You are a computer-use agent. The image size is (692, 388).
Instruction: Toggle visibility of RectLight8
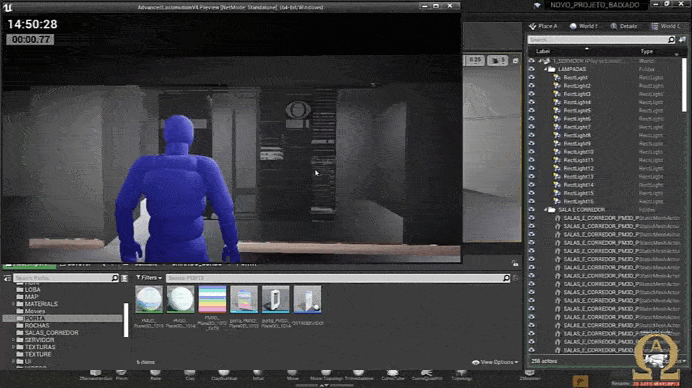click(531, 136)
